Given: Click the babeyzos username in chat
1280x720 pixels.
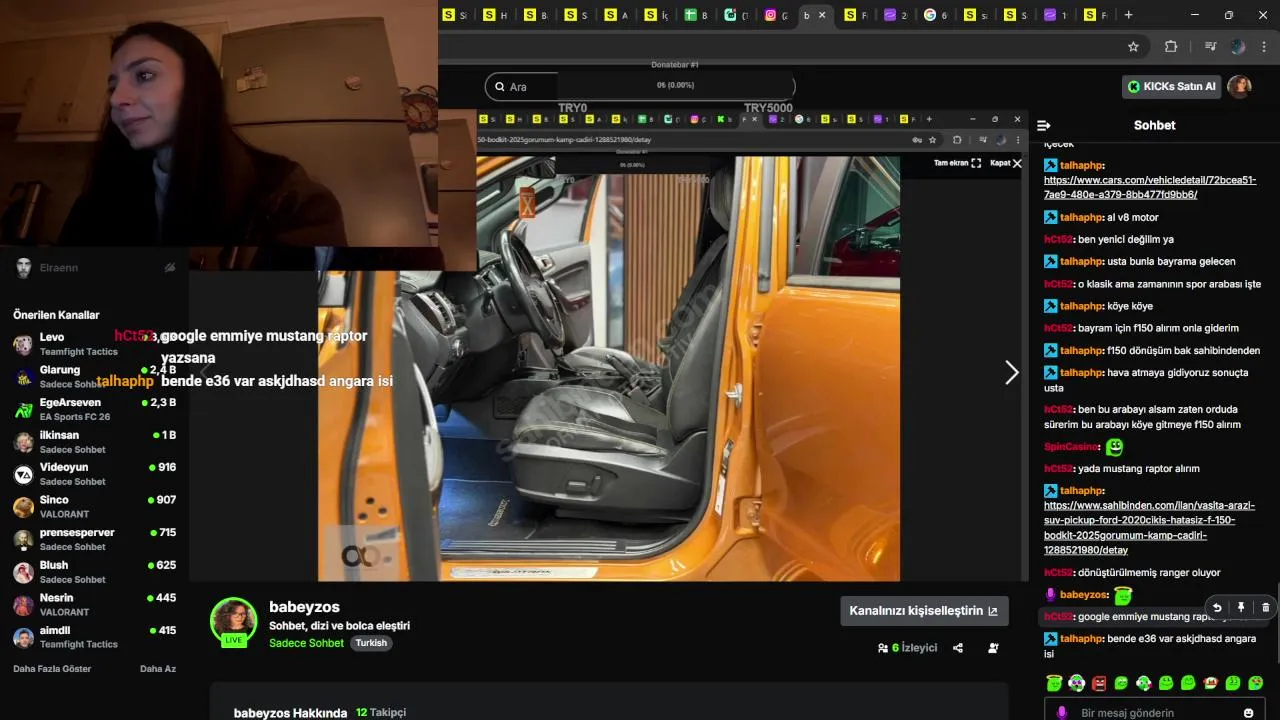Looking at the screenshot, I should [x=1083, y=595].
